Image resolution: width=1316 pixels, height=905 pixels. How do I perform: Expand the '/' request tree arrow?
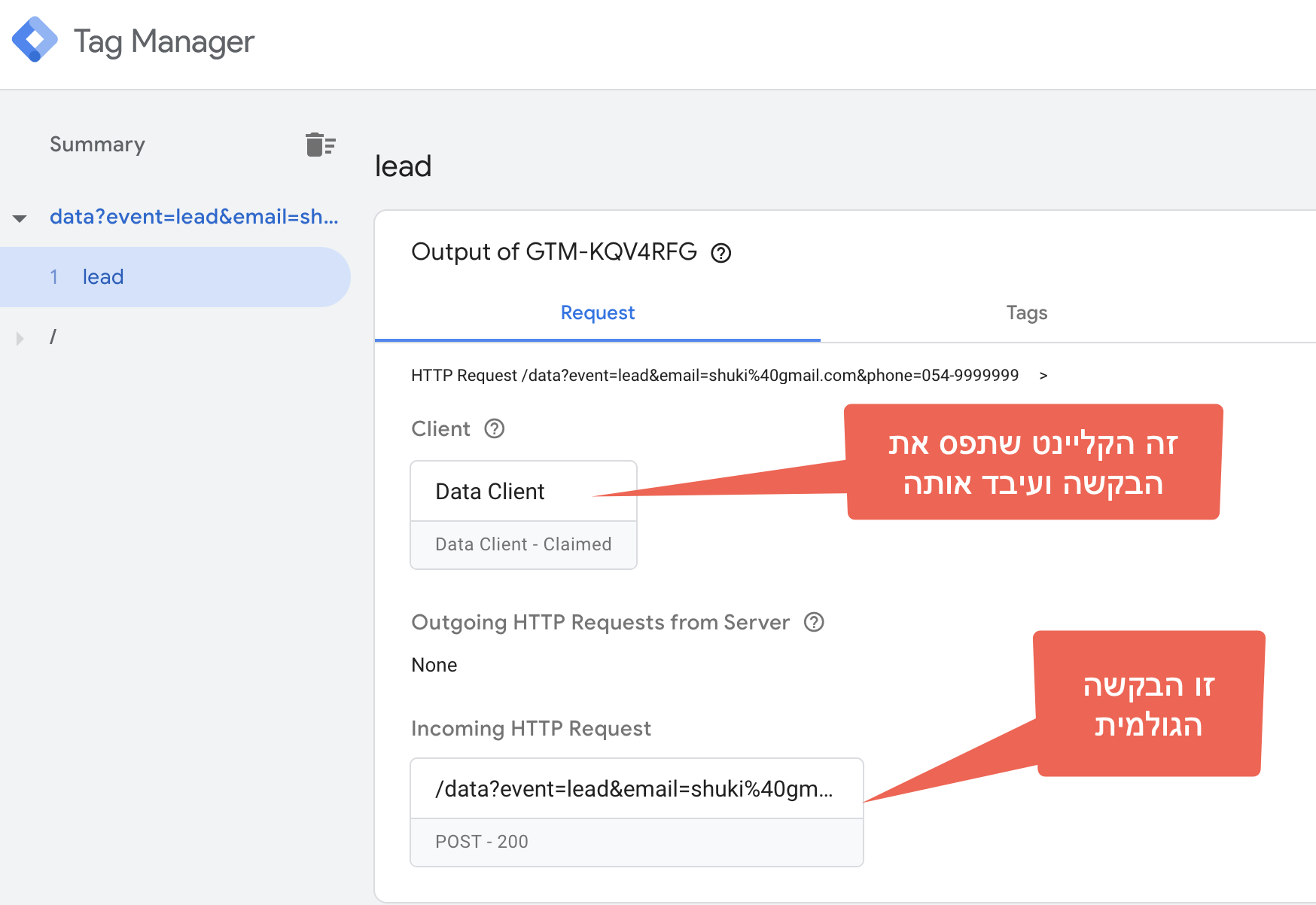tap(20, 338)
